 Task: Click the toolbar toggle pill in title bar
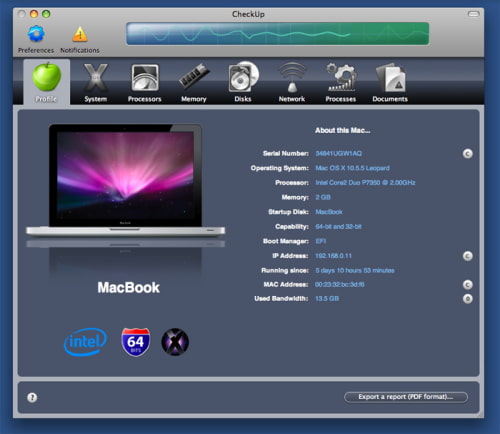point(473,14)
